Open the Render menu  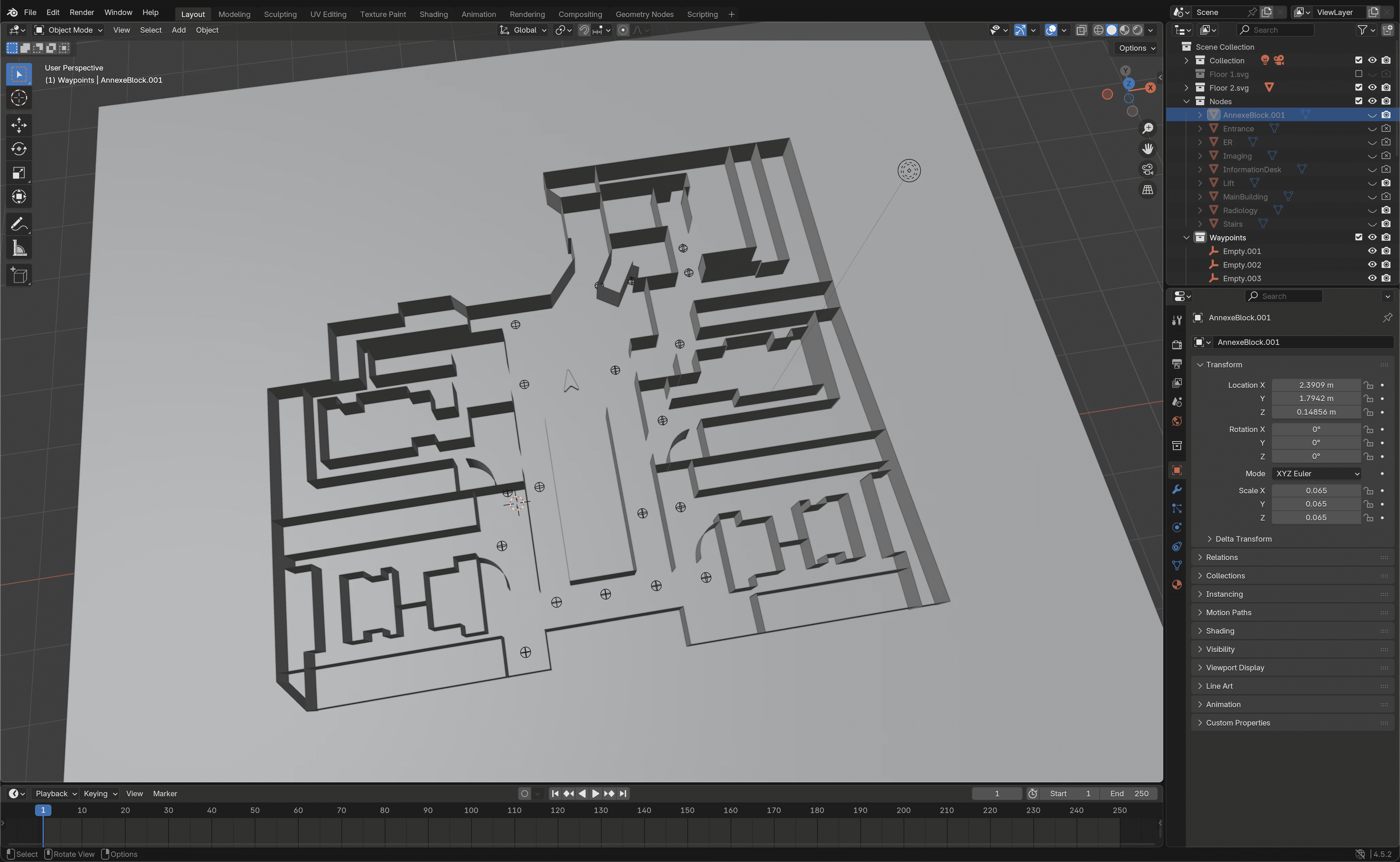coord(81,12)
